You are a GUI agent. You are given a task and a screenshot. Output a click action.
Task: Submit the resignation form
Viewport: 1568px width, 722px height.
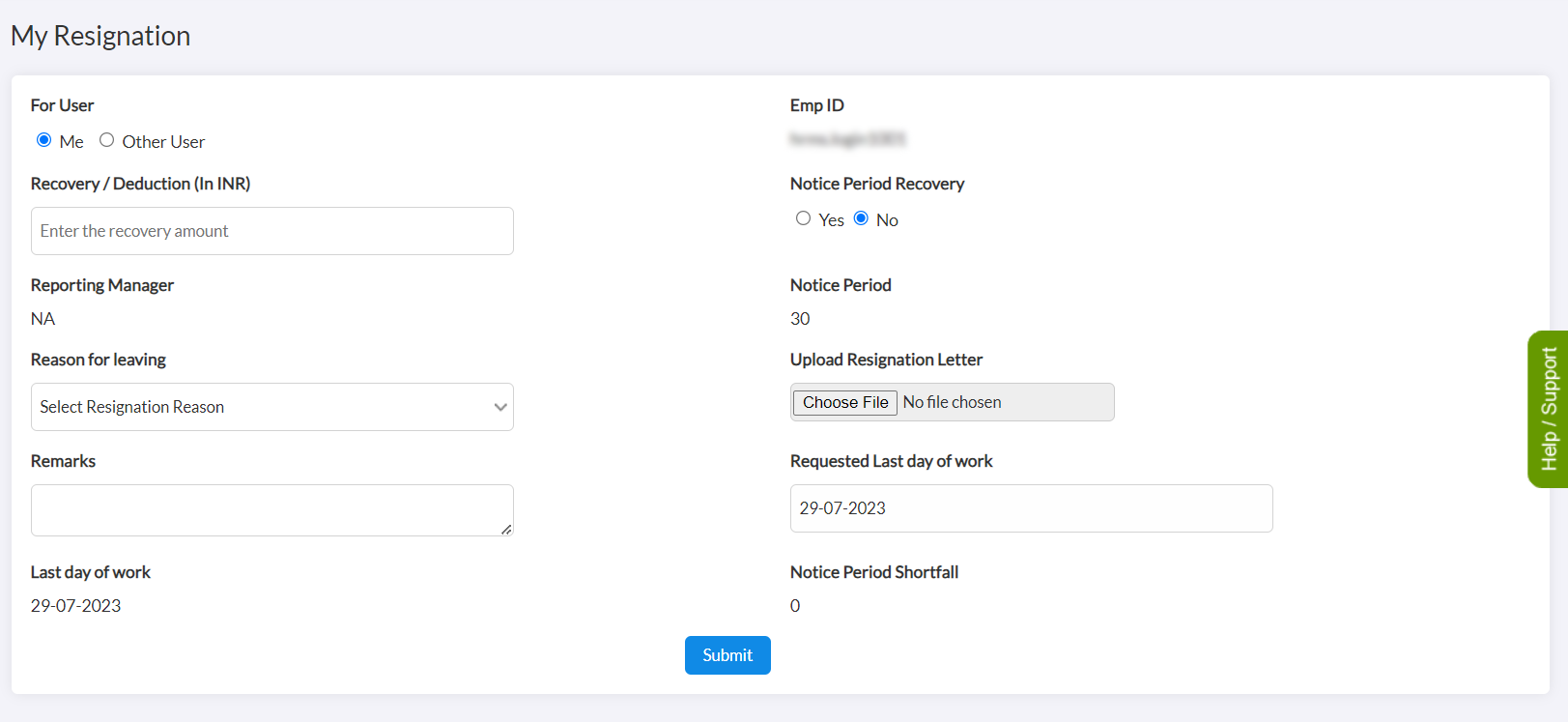pos(727,655)
